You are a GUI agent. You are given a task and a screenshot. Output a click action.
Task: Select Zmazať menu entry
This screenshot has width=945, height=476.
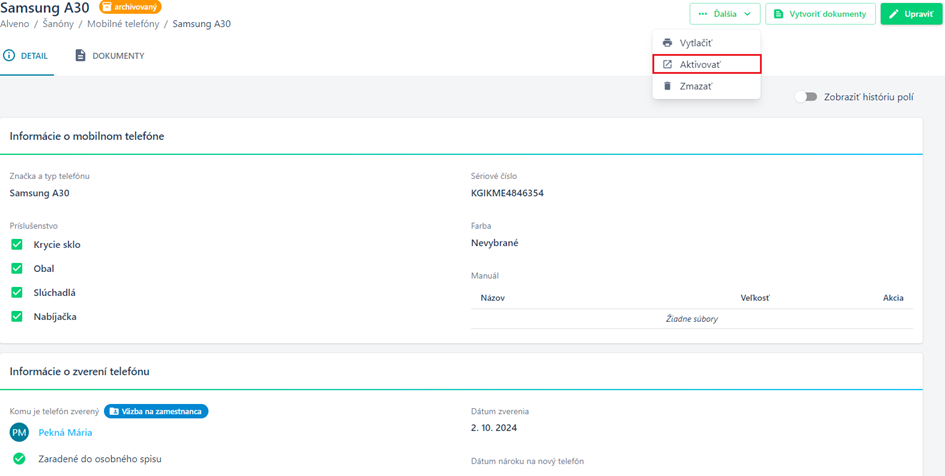[706, 86]
